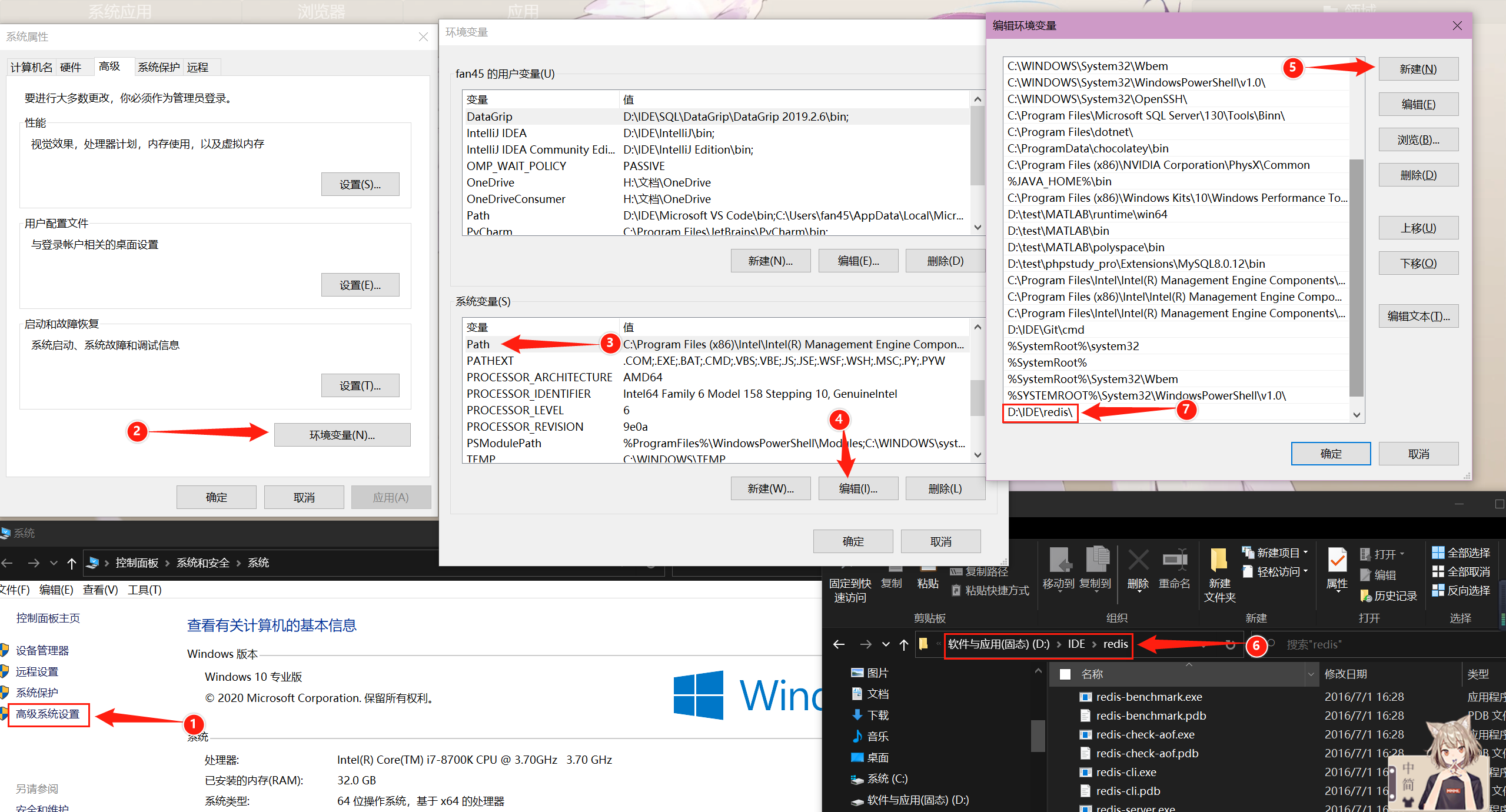Click the 属性 (Properties) checkmark icon
The image size is (1506, 812).
click(1337, 560)
